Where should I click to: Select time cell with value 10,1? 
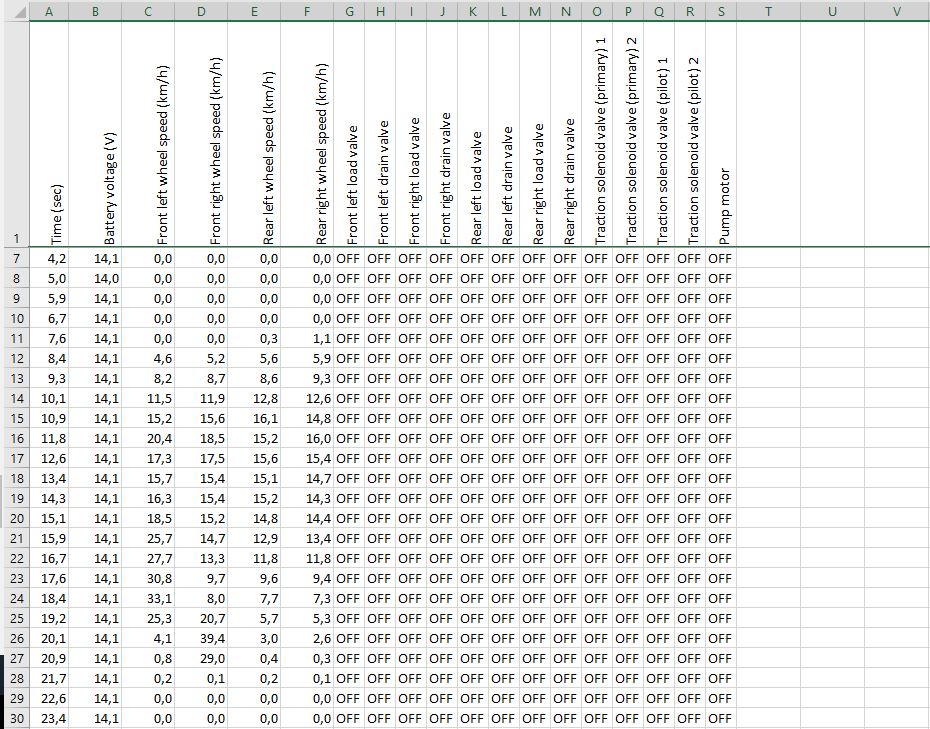click(49, 398)
